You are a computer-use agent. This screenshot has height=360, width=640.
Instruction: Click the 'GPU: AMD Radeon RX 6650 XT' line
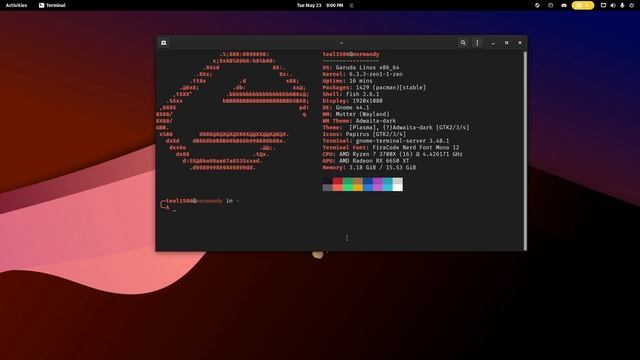[x=366, y=161]
